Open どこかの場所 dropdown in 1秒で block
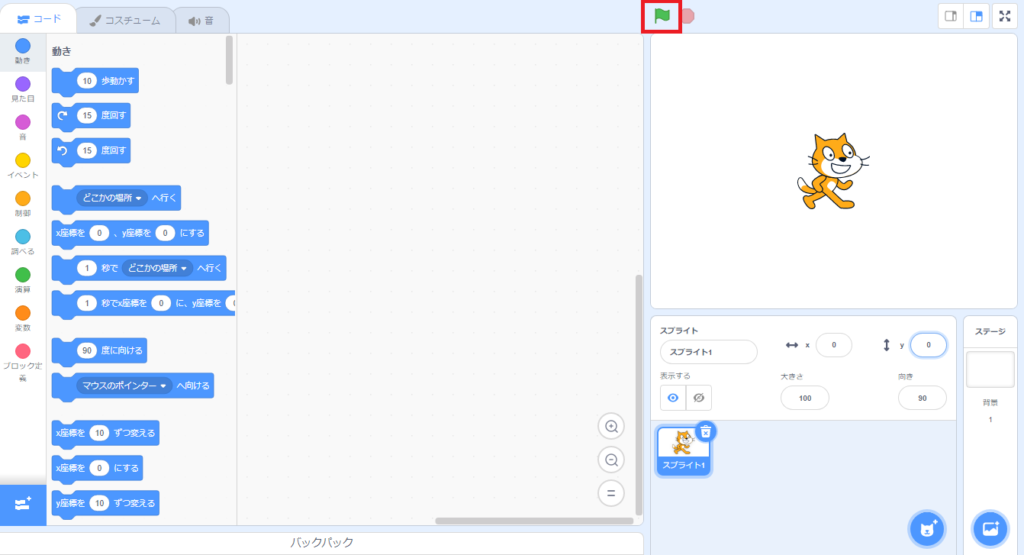The image size is (1024, 555). [x=157, y=268]
